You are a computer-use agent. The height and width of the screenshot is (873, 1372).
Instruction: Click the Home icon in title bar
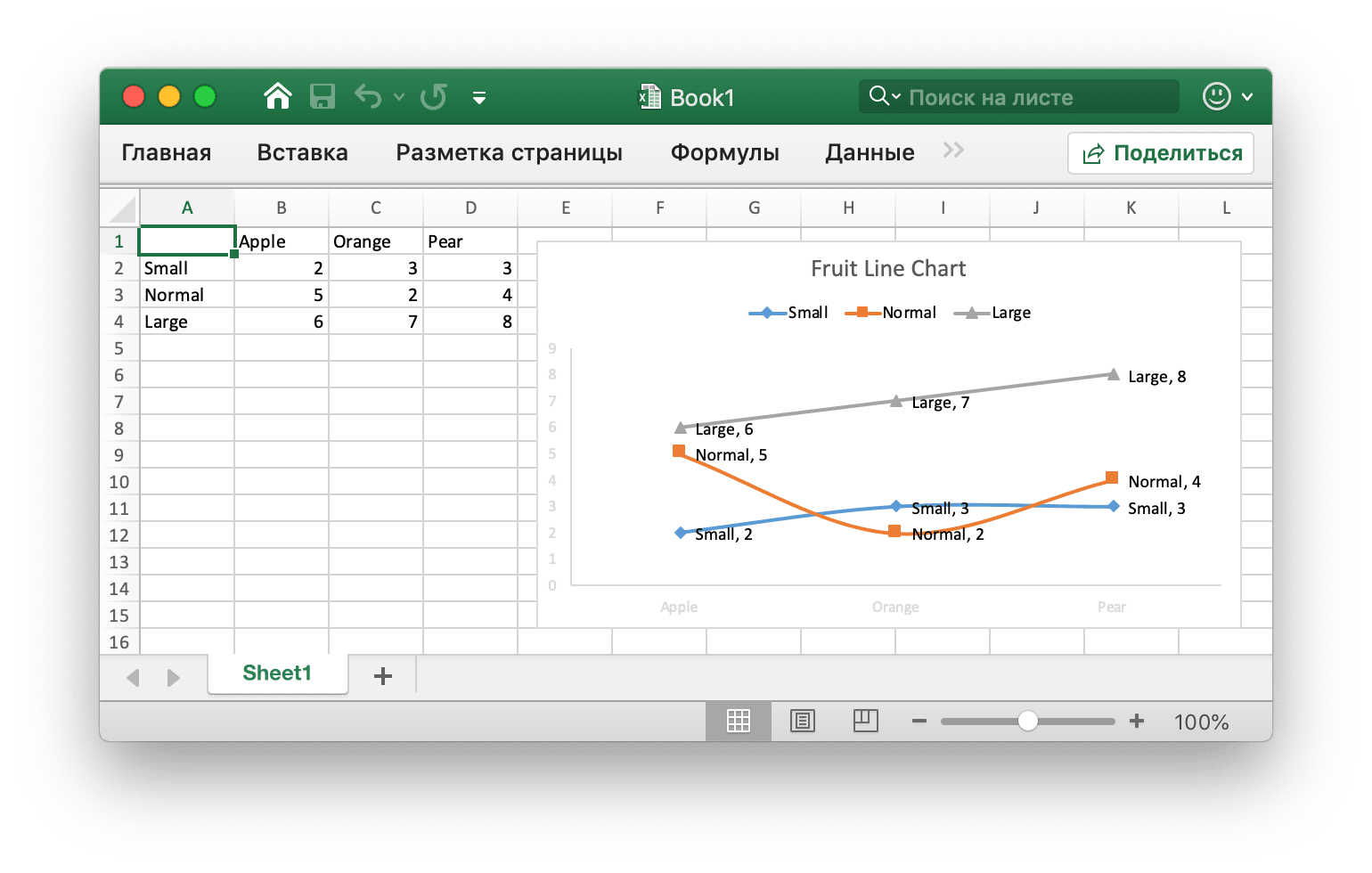click(278, 96)
